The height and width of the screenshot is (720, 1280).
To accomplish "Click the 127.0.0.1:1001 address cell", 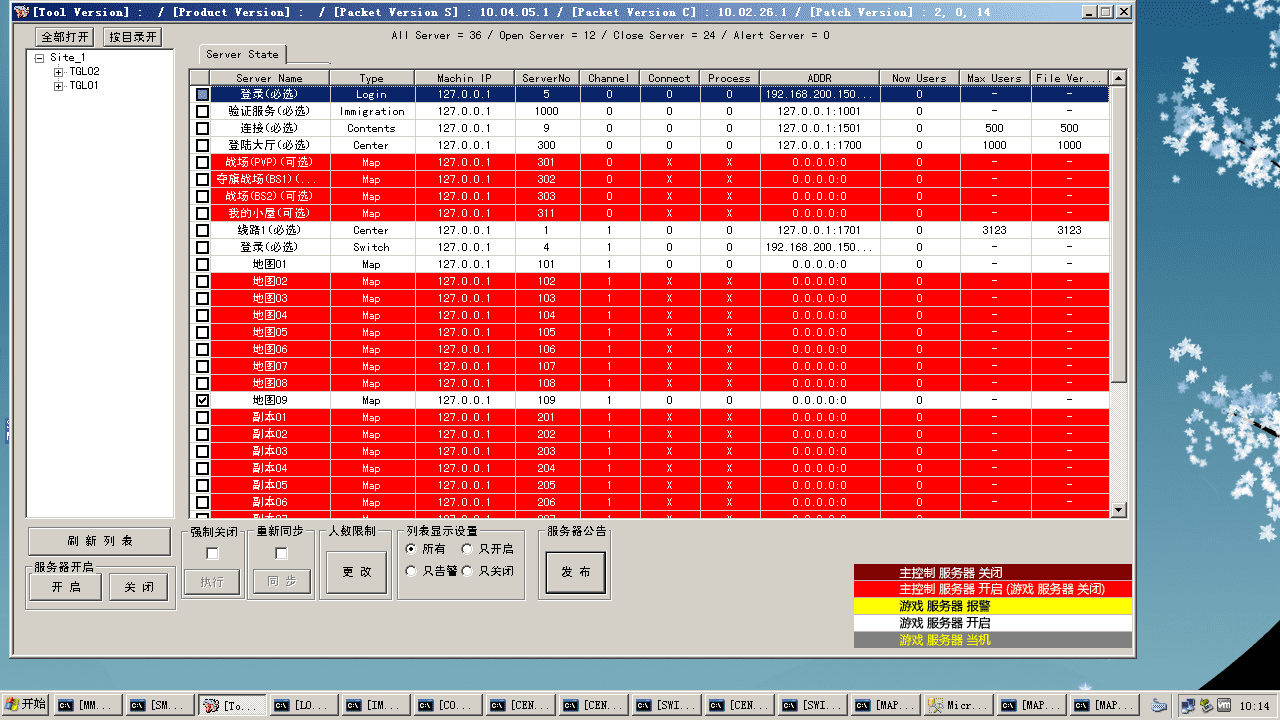I will coord(819,112).
